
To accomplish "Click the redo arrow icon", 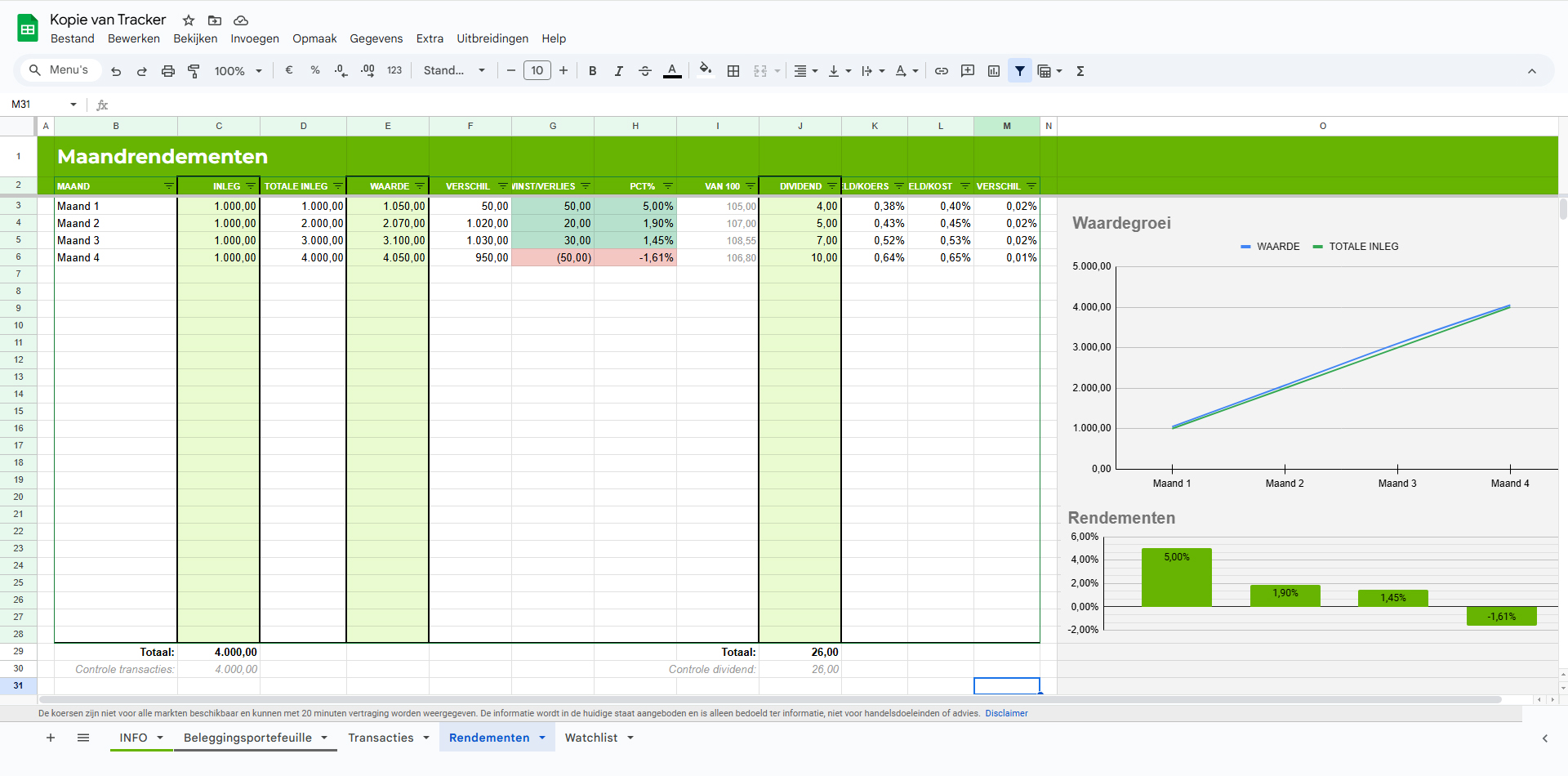I will click(142, 71).
